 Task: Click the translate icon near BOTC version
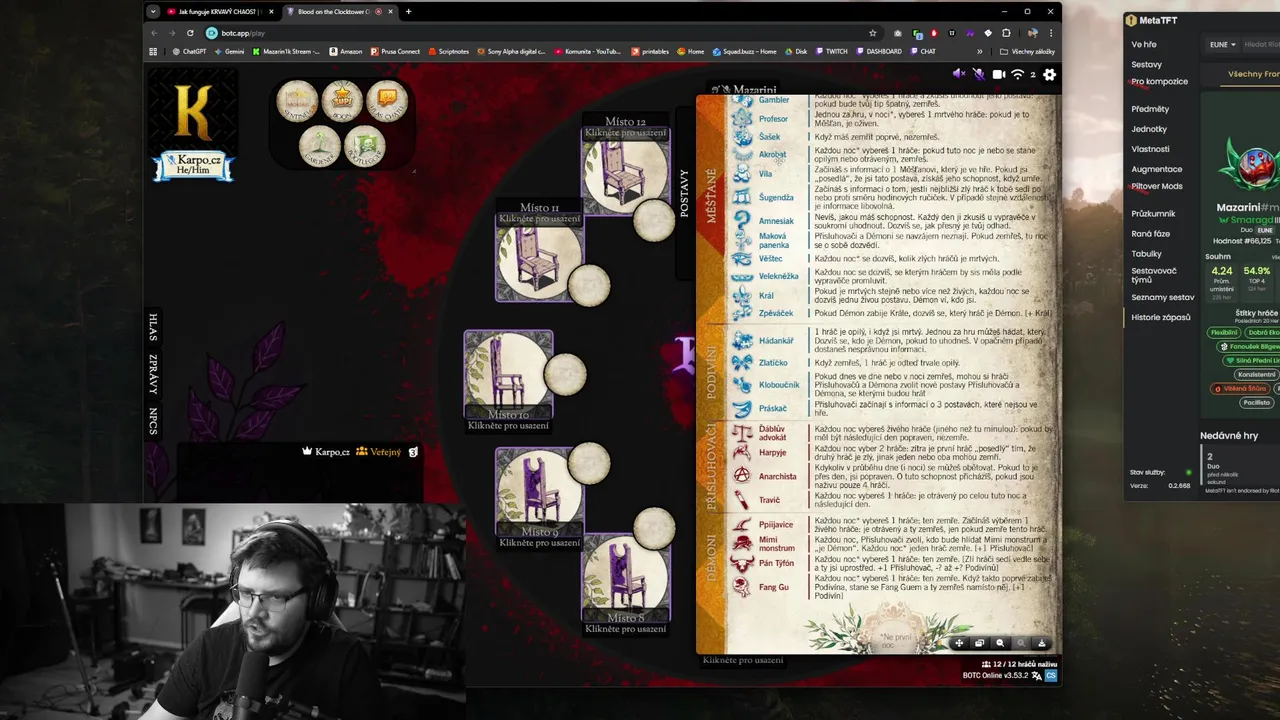[1037, 676]
